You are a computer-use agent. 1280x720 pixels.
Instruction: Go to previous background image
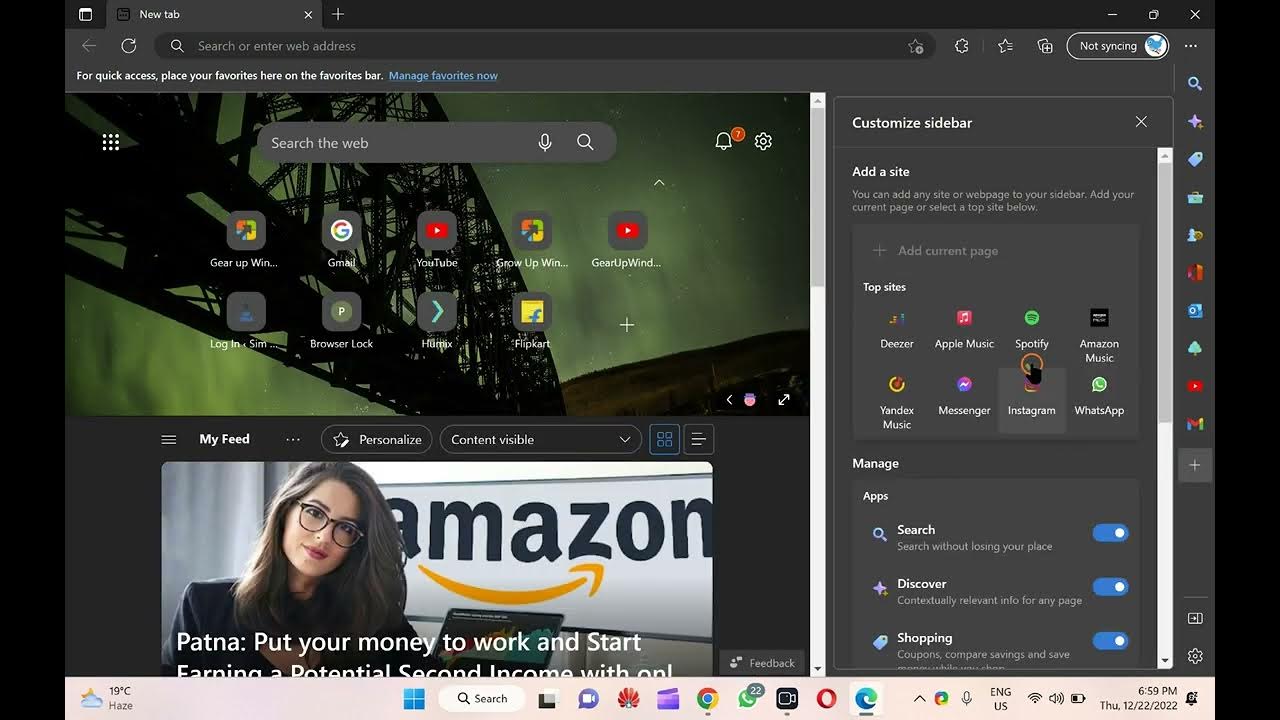tap(729, 399)
